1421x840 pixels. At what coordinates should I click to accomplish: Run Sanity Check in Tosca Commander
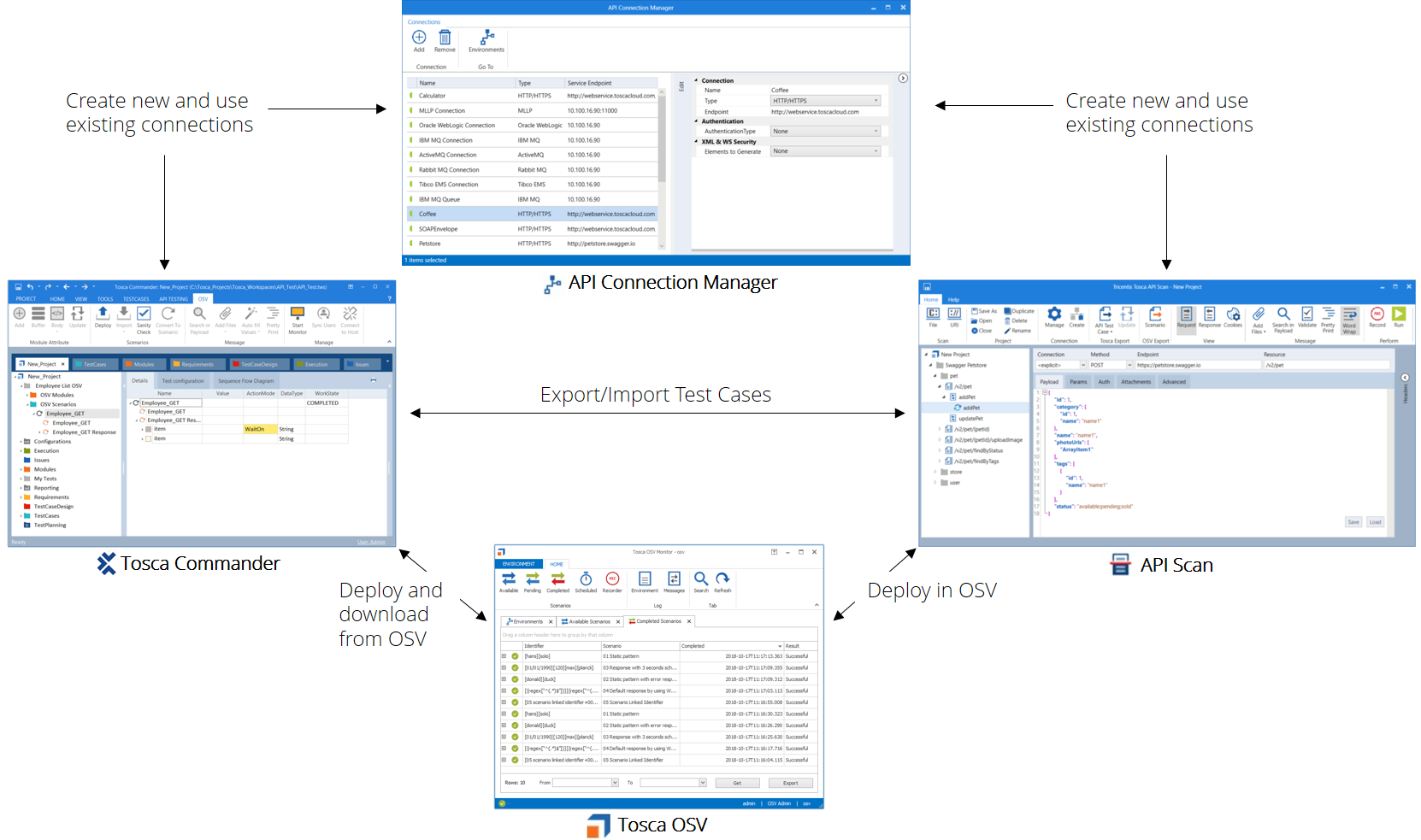point(144,320)
